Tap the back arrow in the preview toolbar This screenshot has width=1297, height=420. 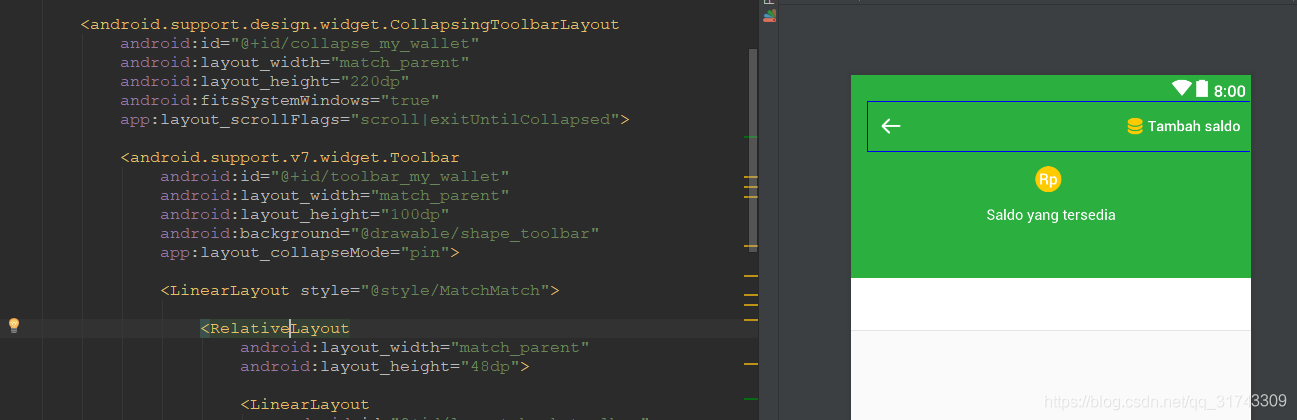891,126
